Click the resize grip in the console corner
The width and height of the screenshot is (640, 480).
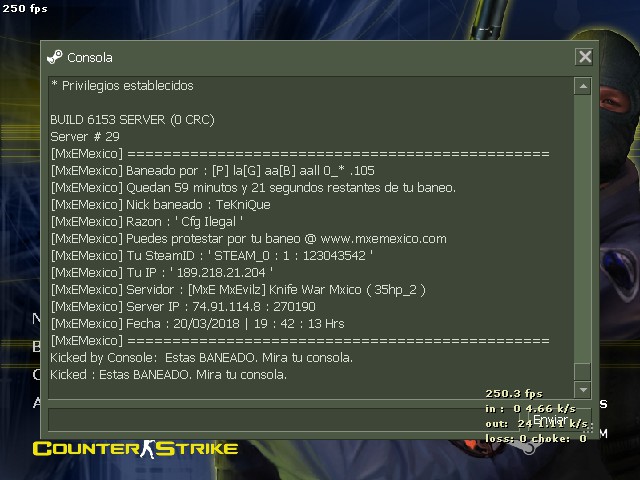590,428
